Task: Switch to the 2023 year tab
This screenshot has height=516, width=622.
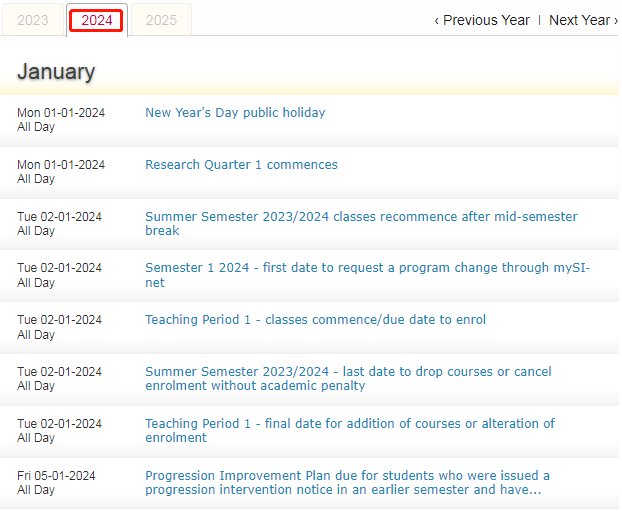Action: point(33,20)
